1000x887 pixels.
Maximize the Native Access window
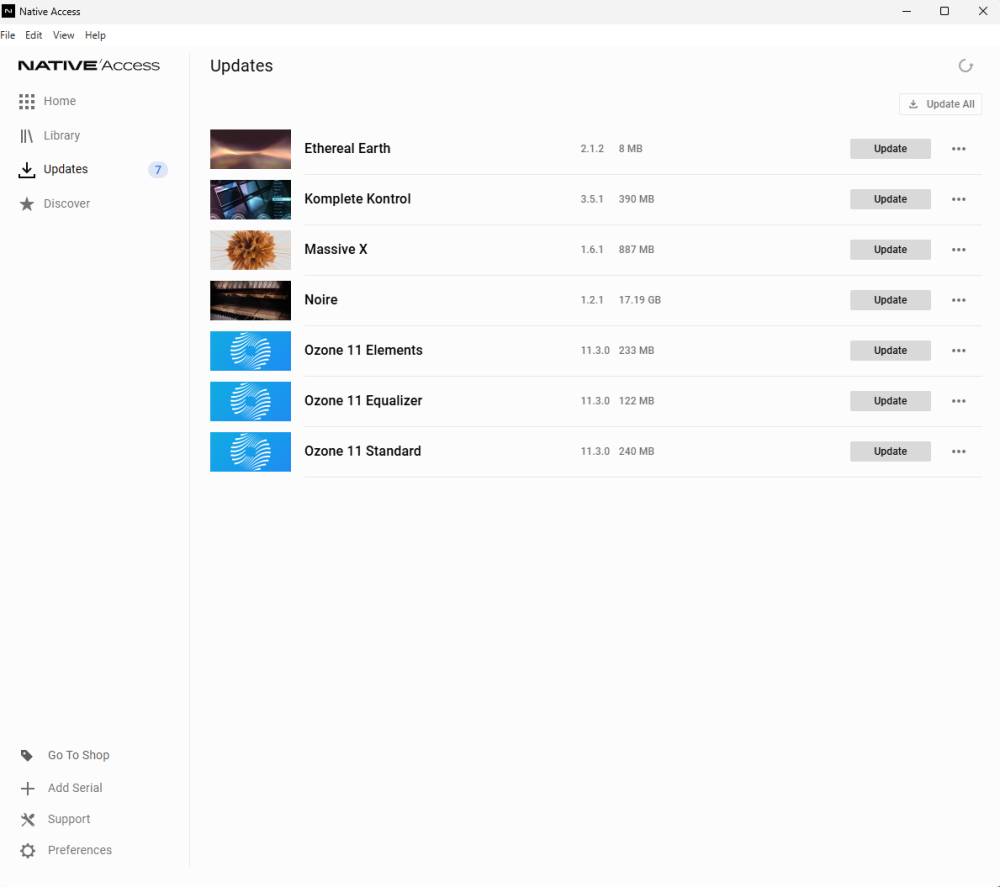pos(945,11)
